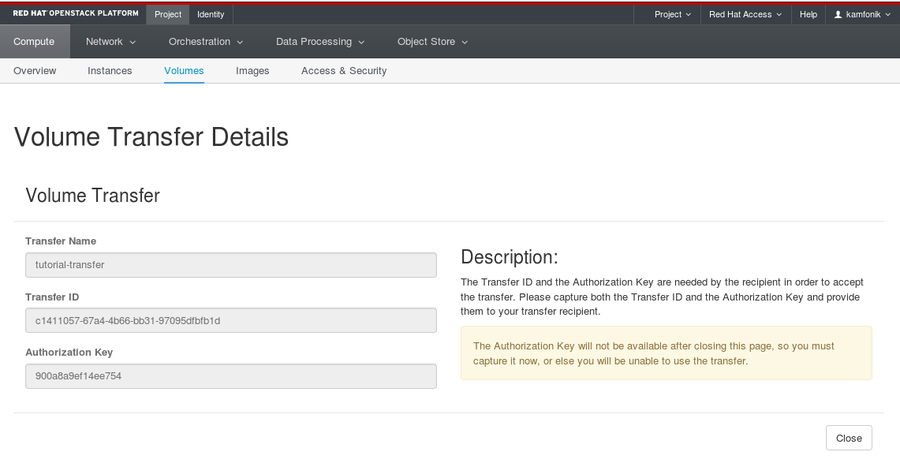This screenshot has width=900, height=463.
Task: Close the Volume Transfer Details page
Action: click(x=849, y=438)
